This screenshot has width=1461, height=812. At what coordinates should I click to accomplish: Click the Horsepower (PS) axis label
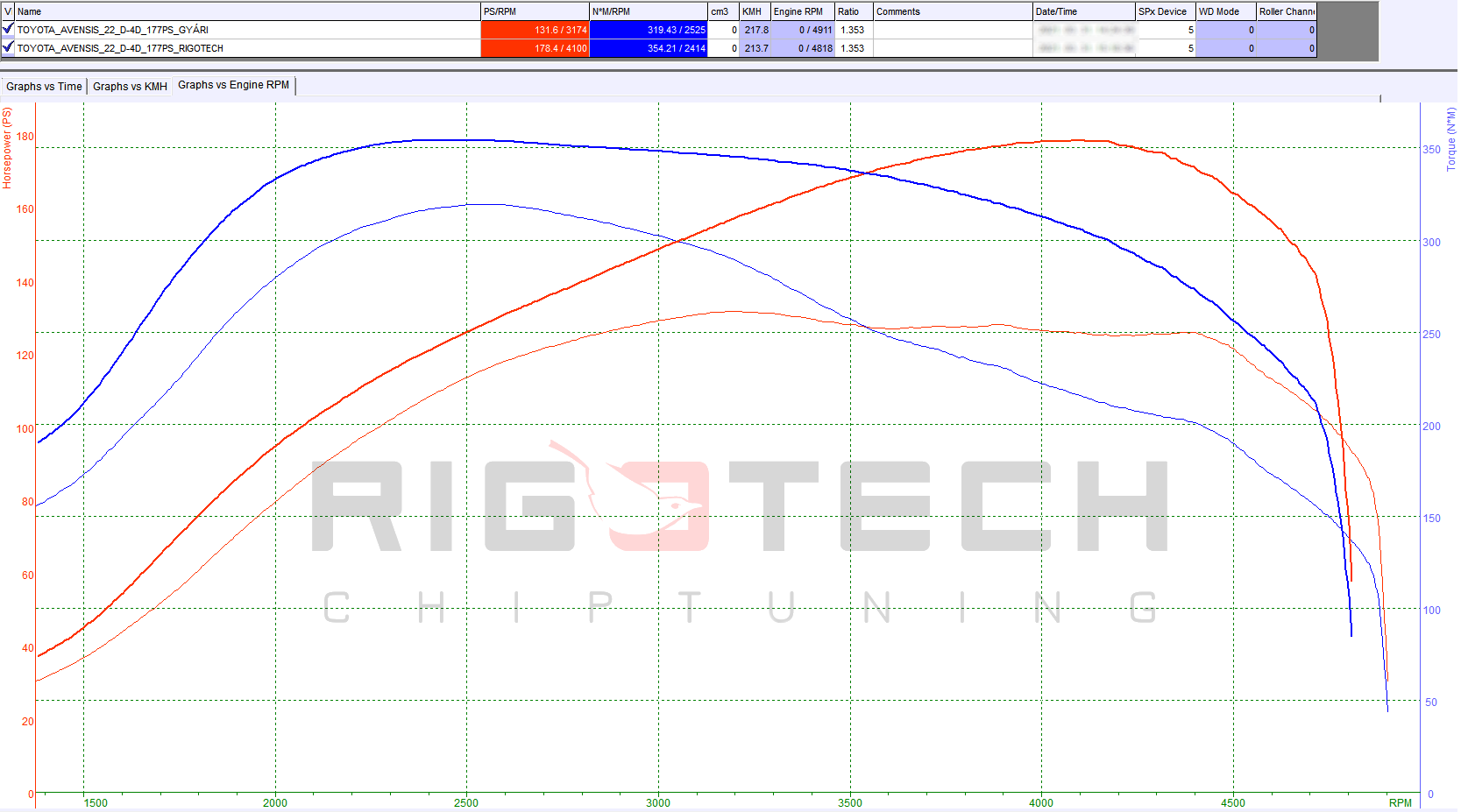coord(7,148)
